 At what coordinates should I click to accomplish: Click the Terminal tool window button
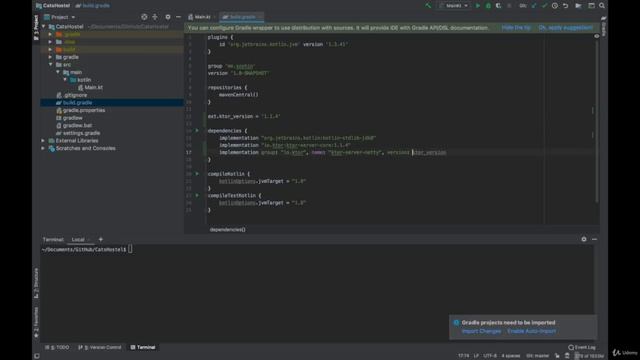[143, 347]
